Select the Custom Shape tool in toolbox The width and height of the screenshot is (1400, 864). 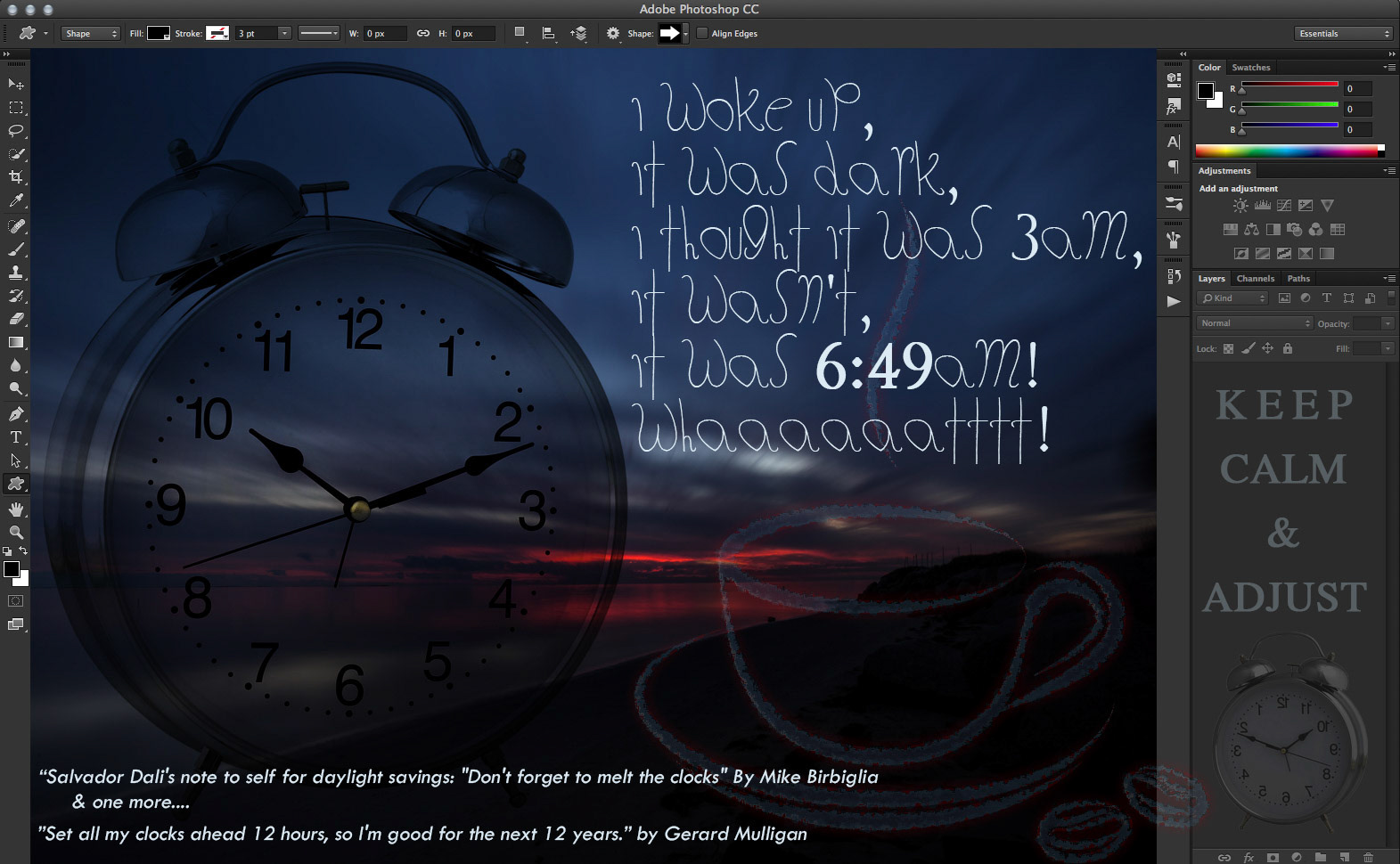[16, 484]
